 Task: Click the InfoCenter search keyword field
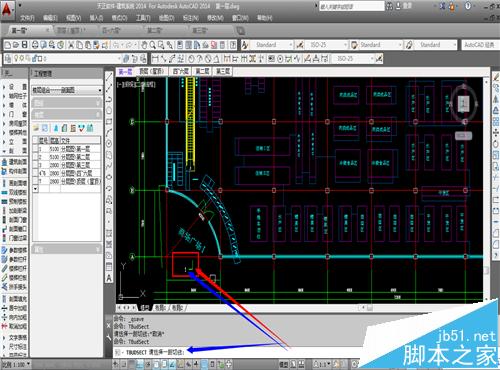point(351,6)
